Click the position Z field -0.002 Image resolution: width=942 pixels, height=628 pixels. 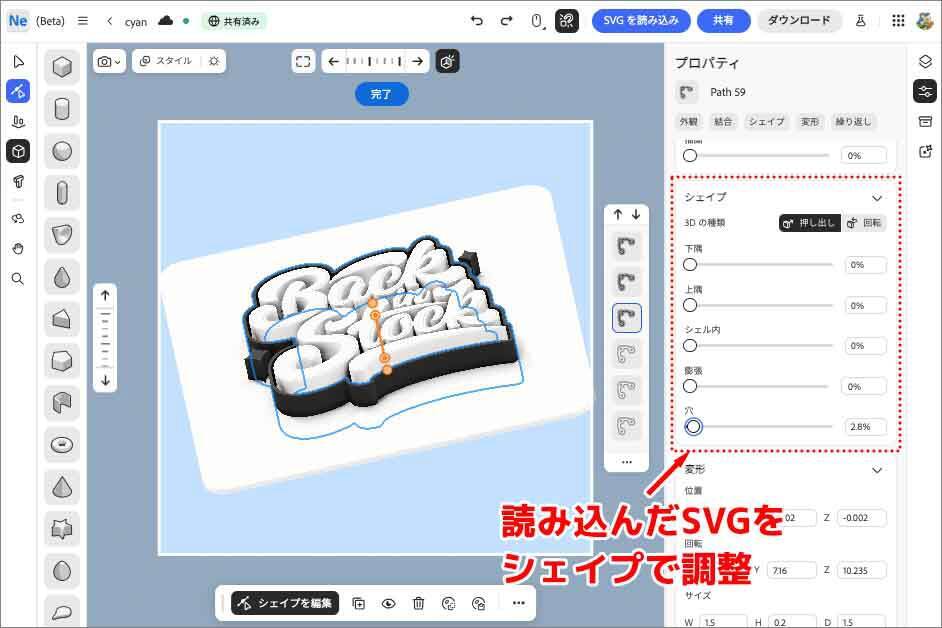[x=861, y=517]
